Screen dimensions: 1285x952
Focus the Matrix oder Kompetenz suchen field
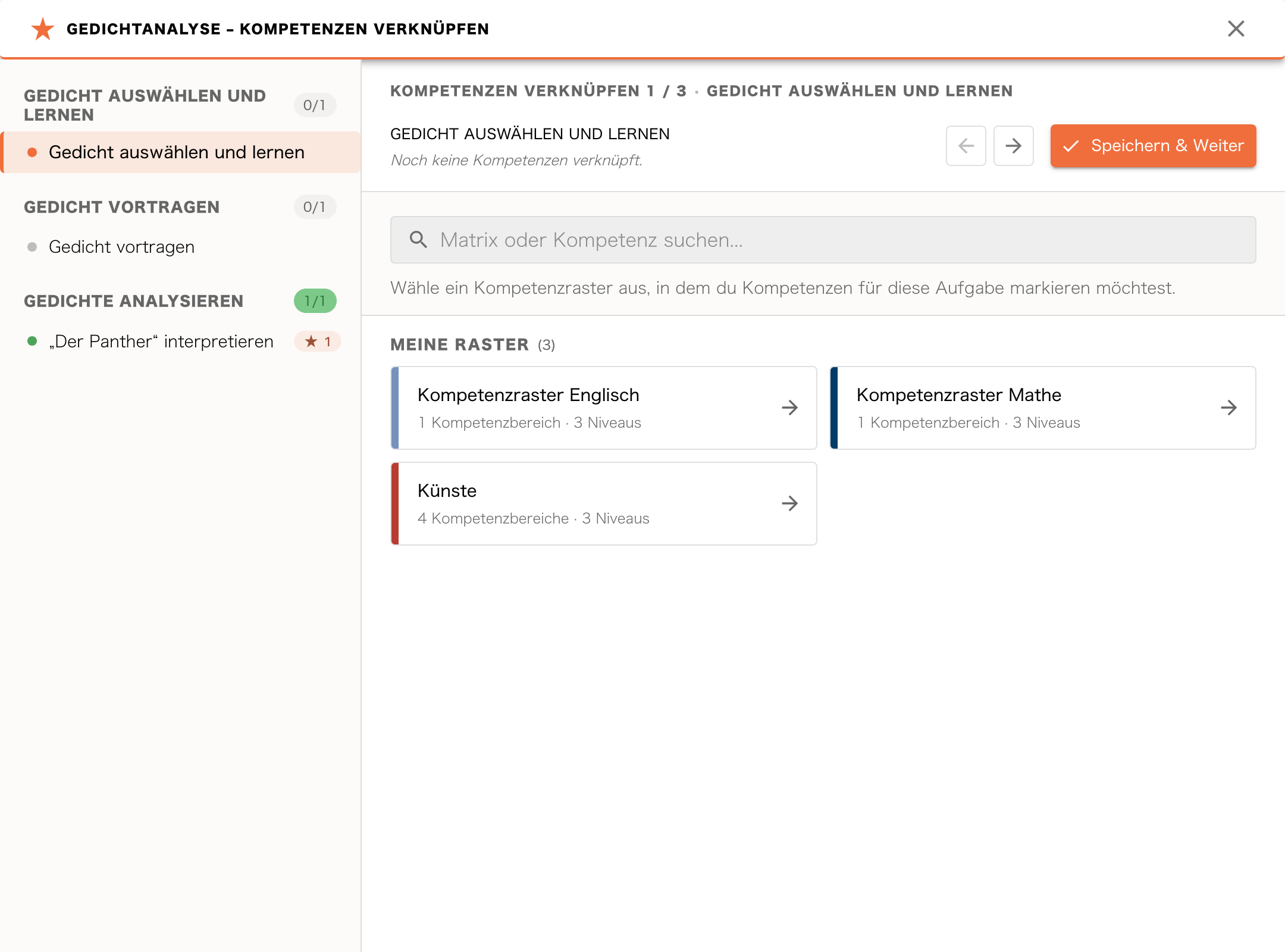click(823, 240)
